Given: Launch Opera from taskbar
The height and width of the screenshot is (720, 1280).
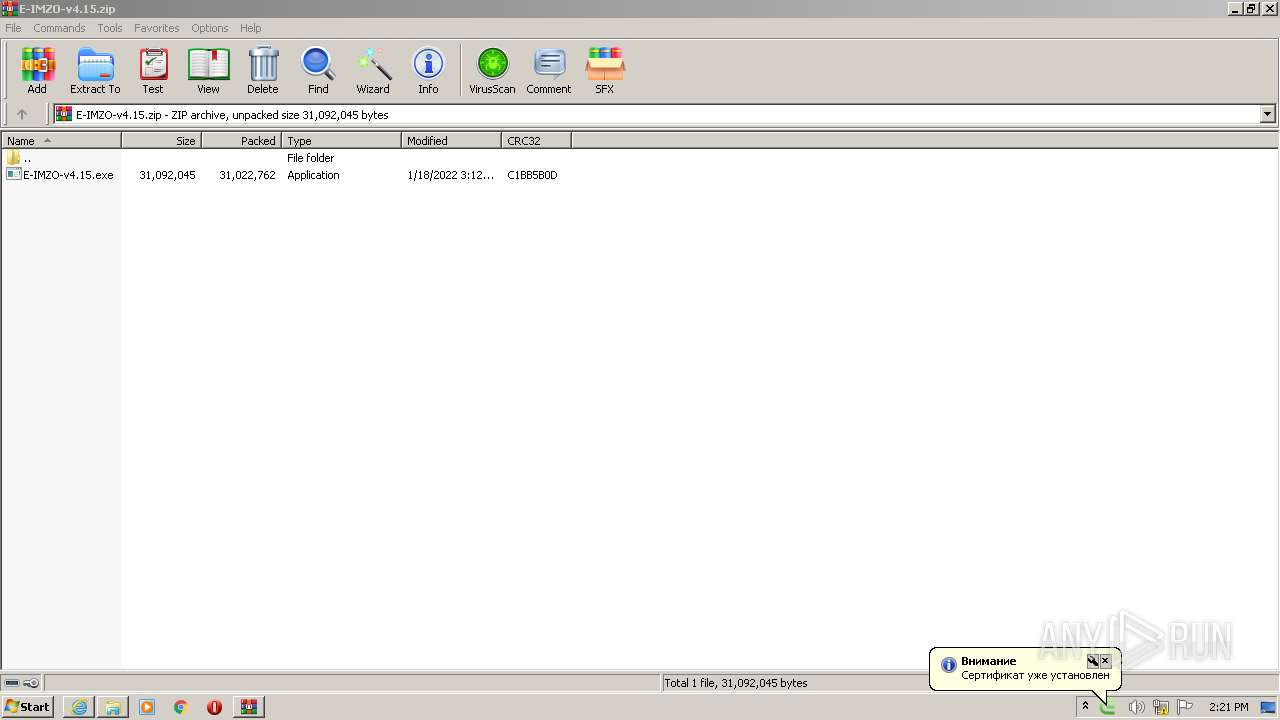Looking at the screenshot, I should pos(214,707).
